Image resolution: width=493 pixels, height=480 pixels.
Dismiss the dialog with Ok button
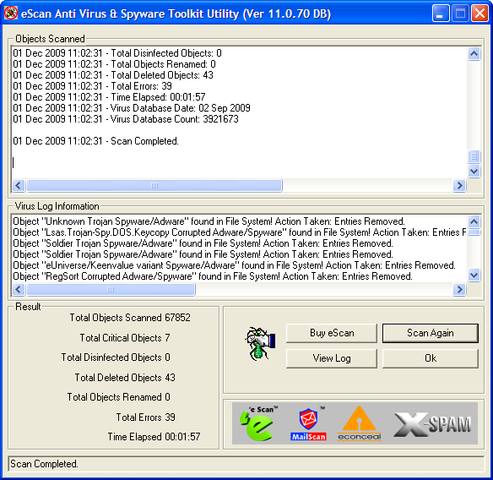(x=430, y=358)
